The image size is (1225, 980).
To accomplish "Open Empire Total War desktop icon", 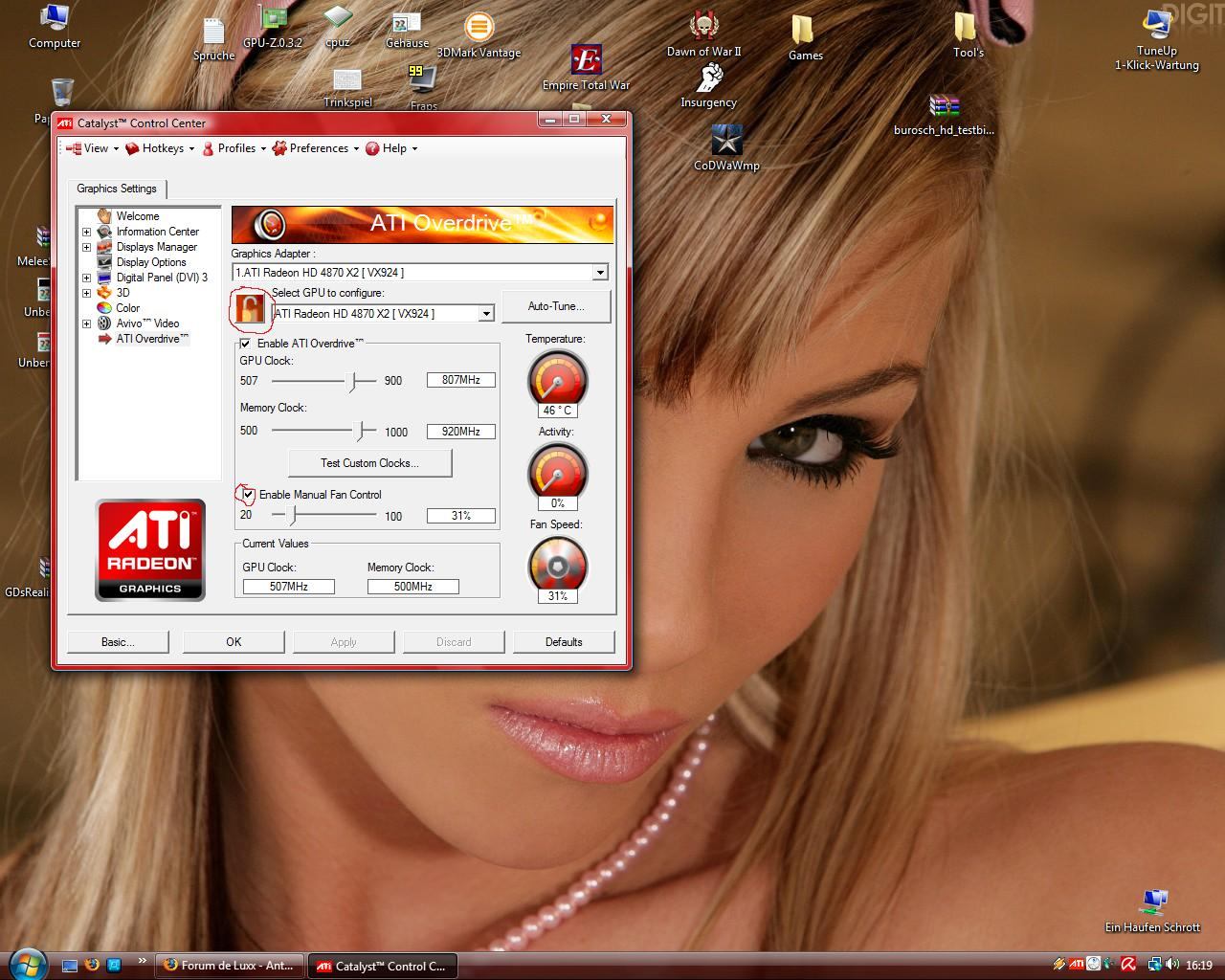I will [586, 67].
